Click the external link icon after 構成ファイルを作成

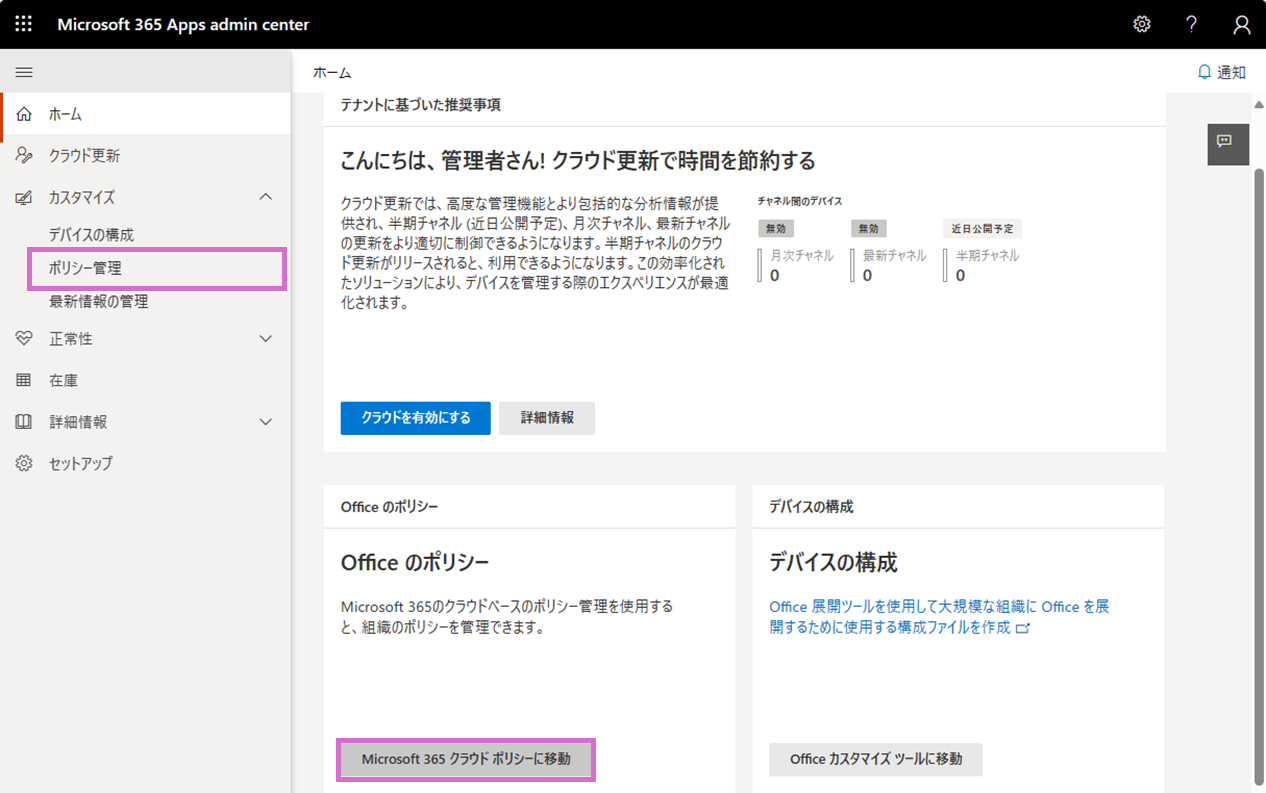click(1022, 628)
